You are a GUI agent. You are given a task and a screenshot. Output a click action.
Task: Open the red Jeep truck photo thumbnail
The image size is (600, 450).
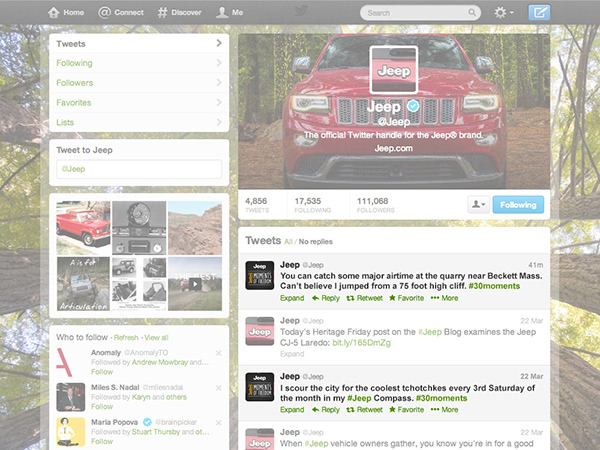pos(83,228)
